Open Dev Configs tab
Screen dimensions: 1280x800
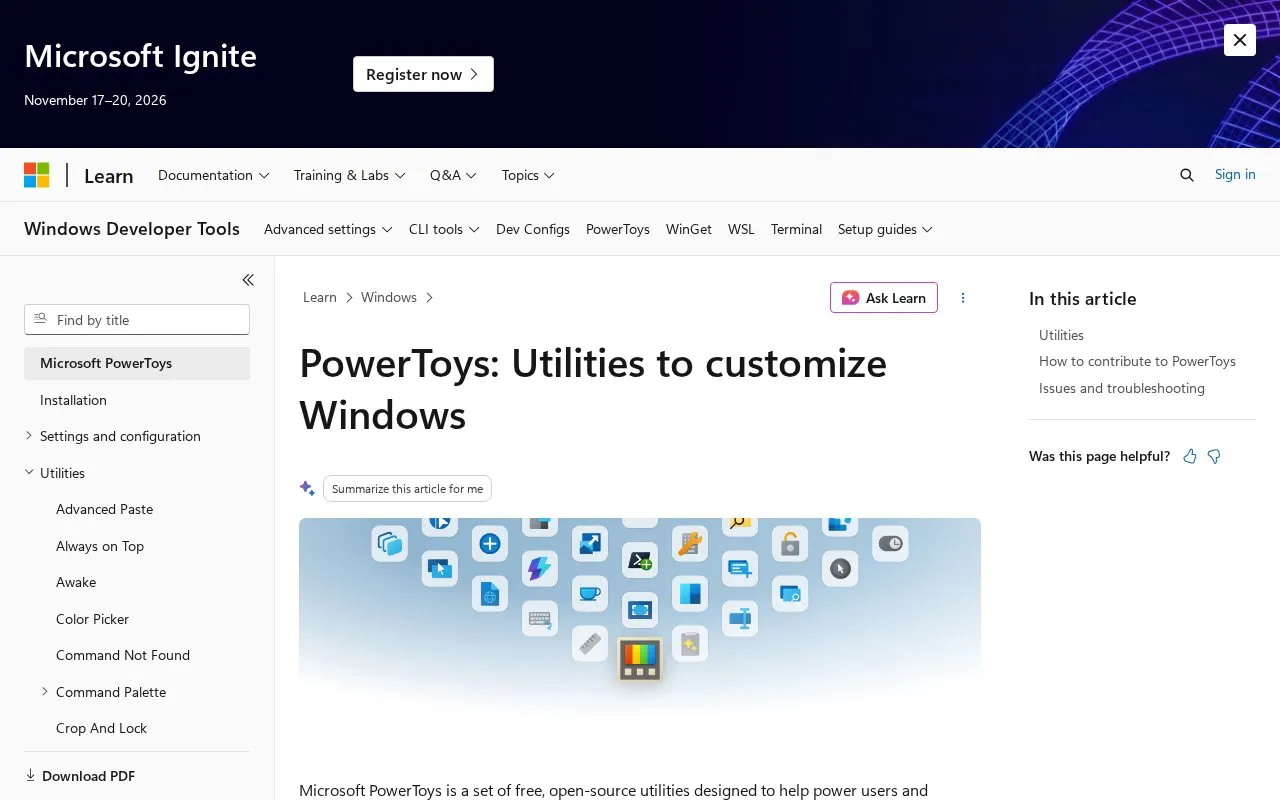pyautogui.click(x=533, y=229)
